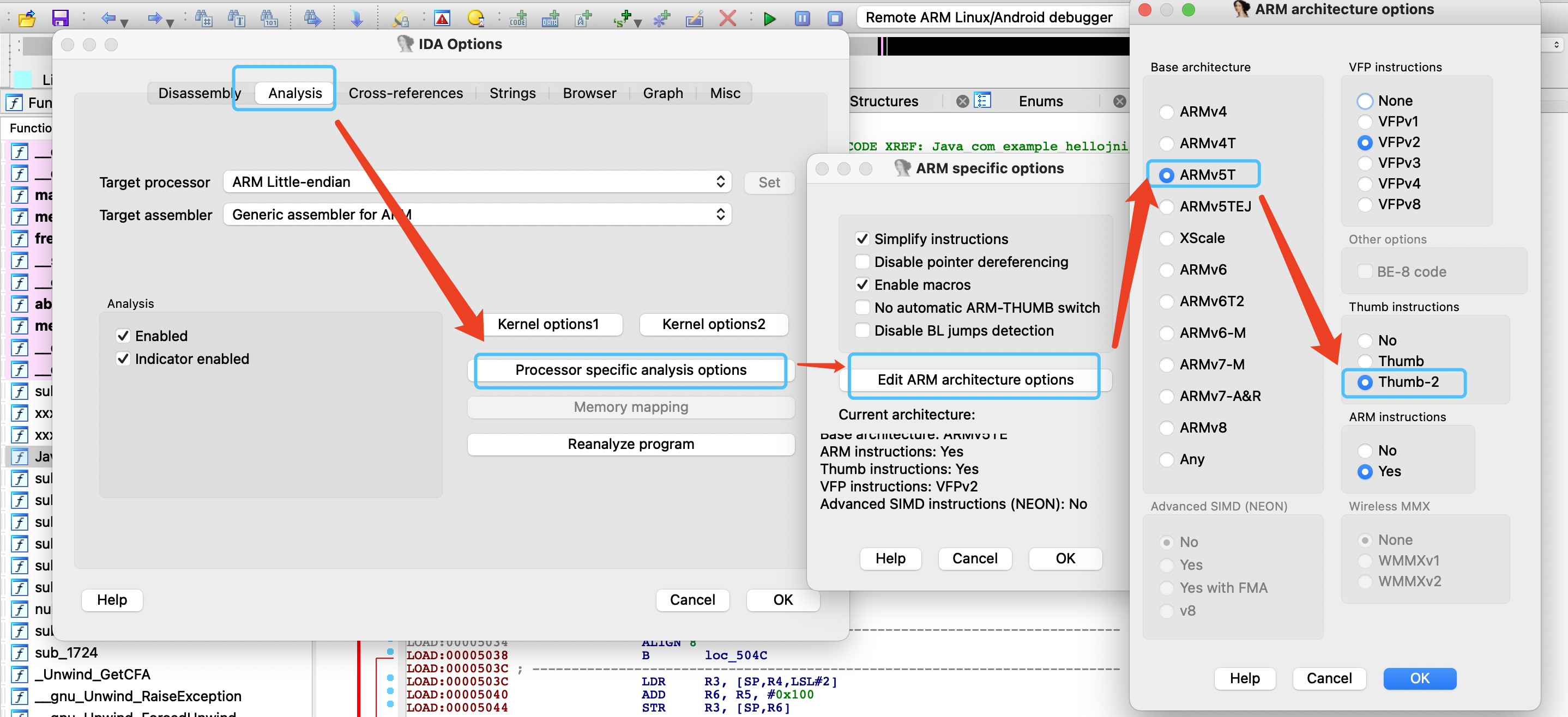
Task: Switch to the Misc tab
Action: click(725, 93)
